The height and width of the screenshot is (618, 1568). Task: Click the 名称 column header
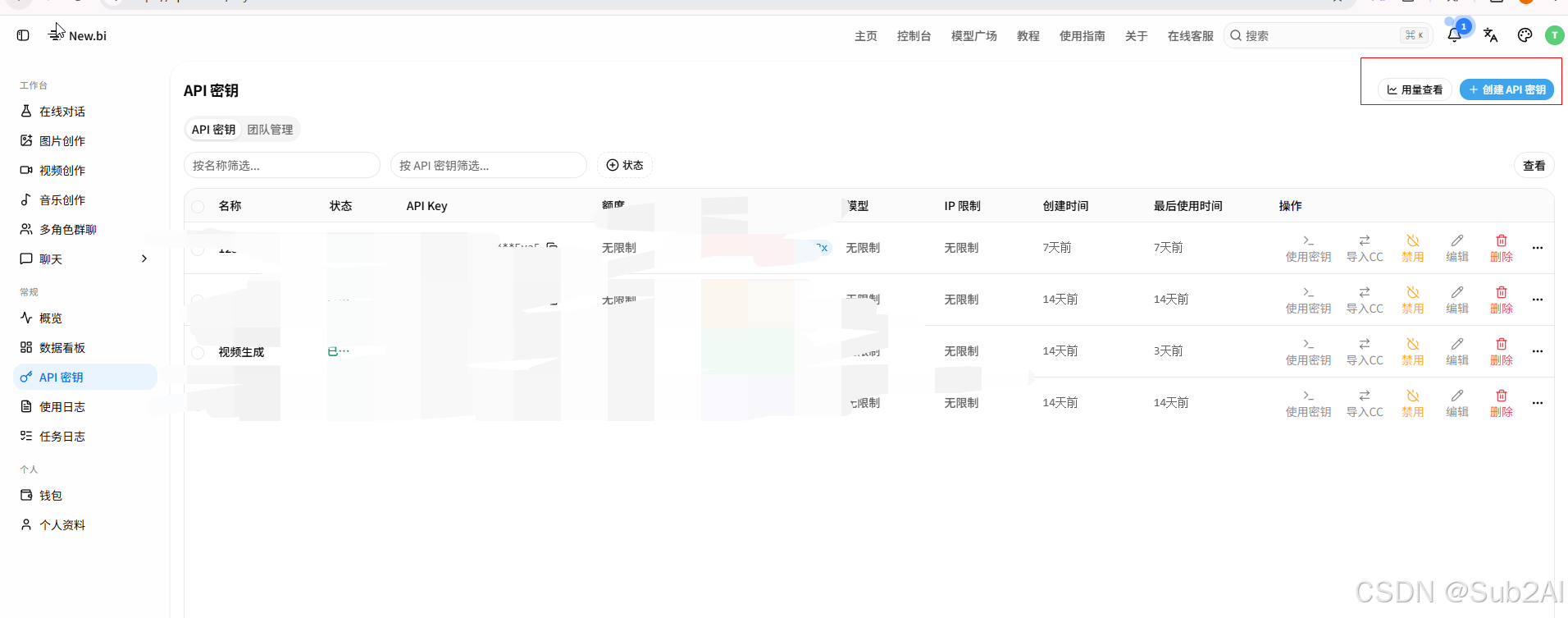(230, 206)
